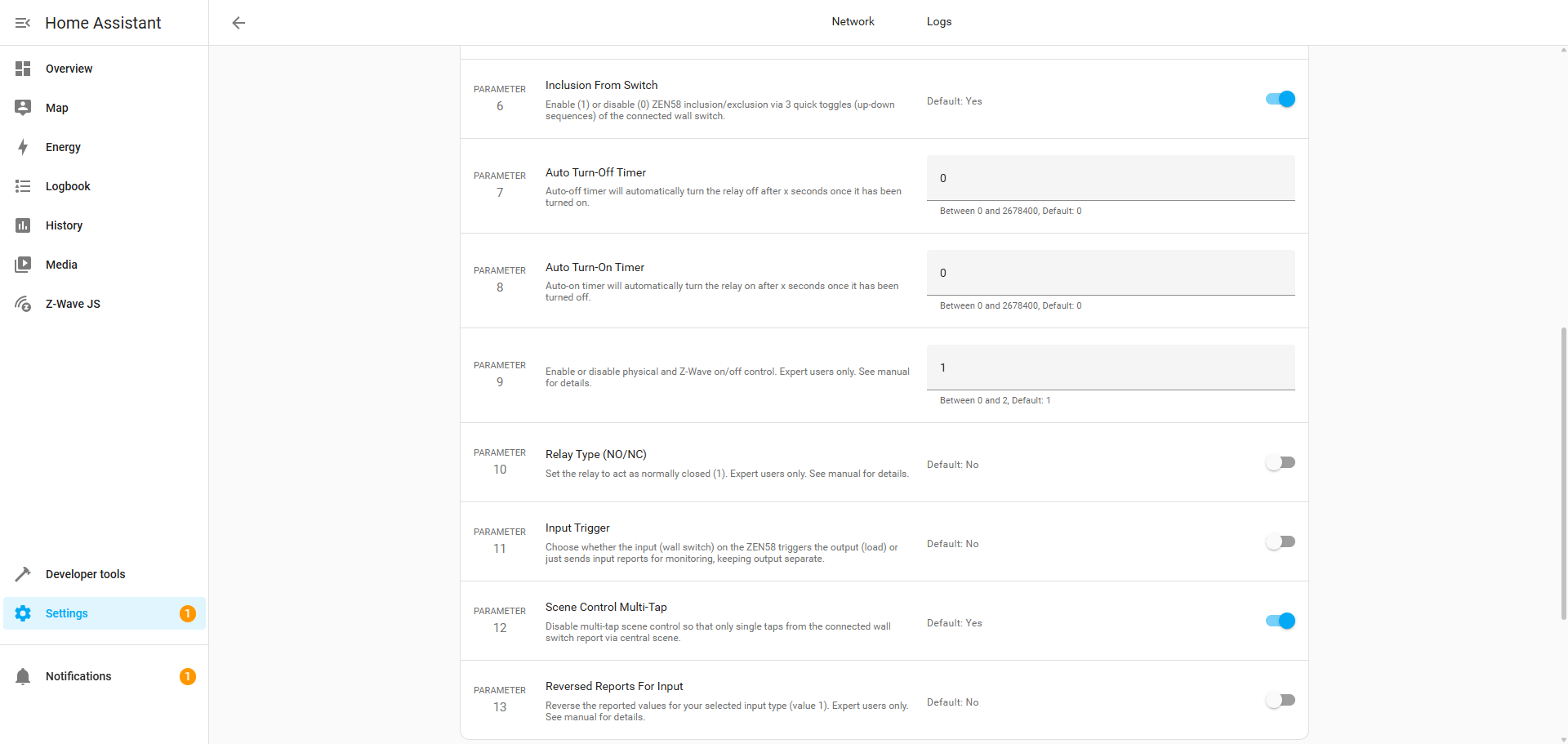
Task: Open Z-Wave JS in sidebar
Action: [x=105, y=304]
